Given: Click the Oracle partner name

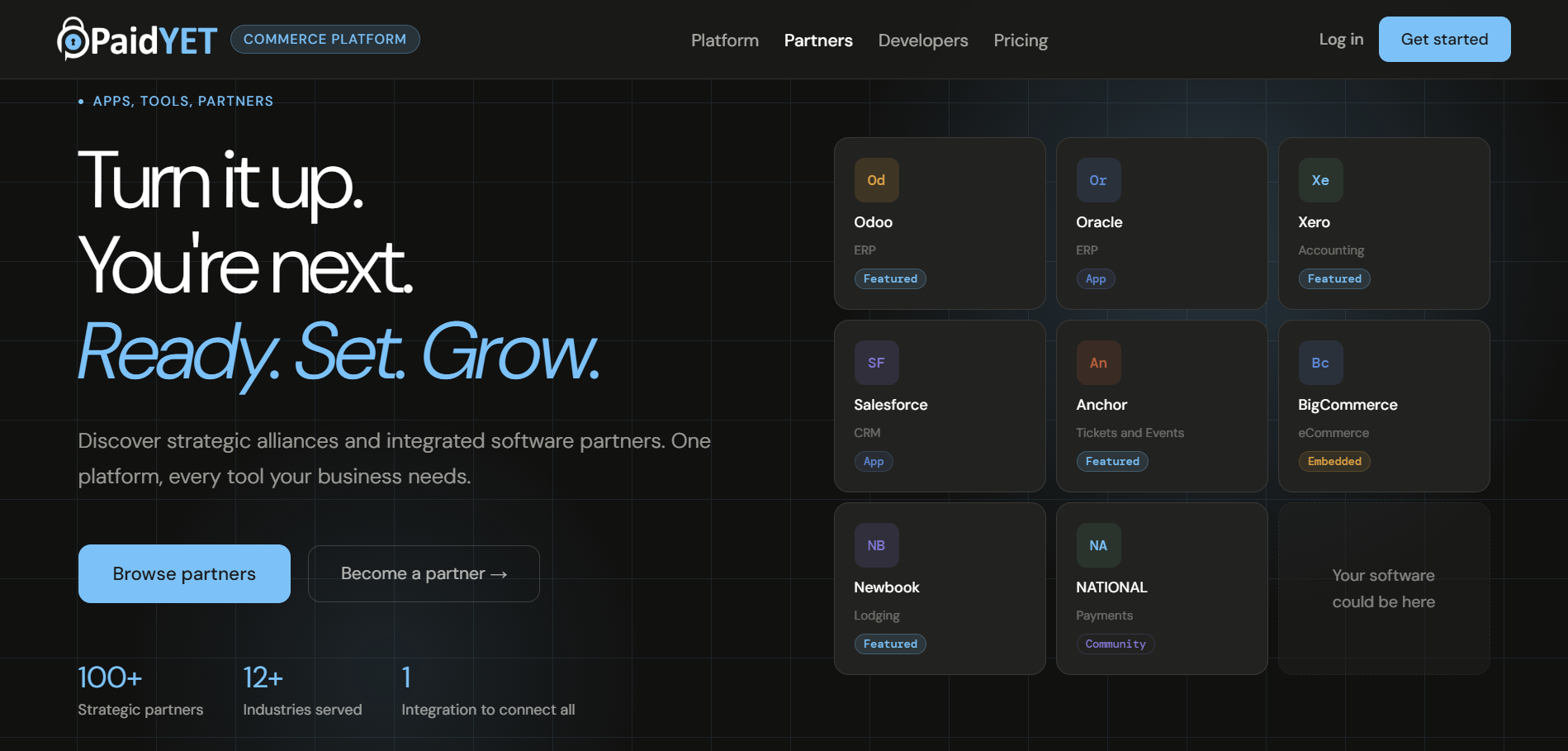Looking at the screenshot, I should coord(1099,222).
